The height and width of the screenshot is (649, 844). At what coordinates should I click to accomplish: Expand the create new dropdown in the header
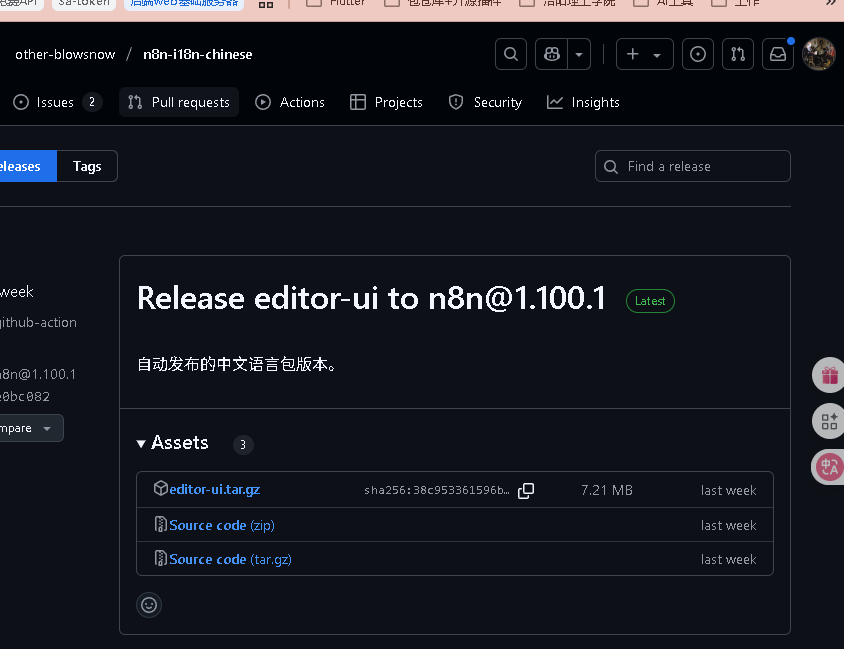[655, 54]
